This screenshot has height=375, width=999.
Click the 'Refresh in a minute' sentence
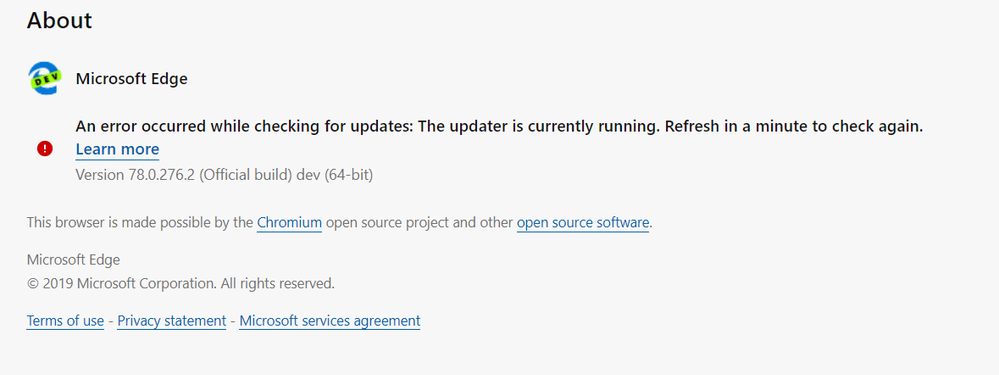coord(794,127)
